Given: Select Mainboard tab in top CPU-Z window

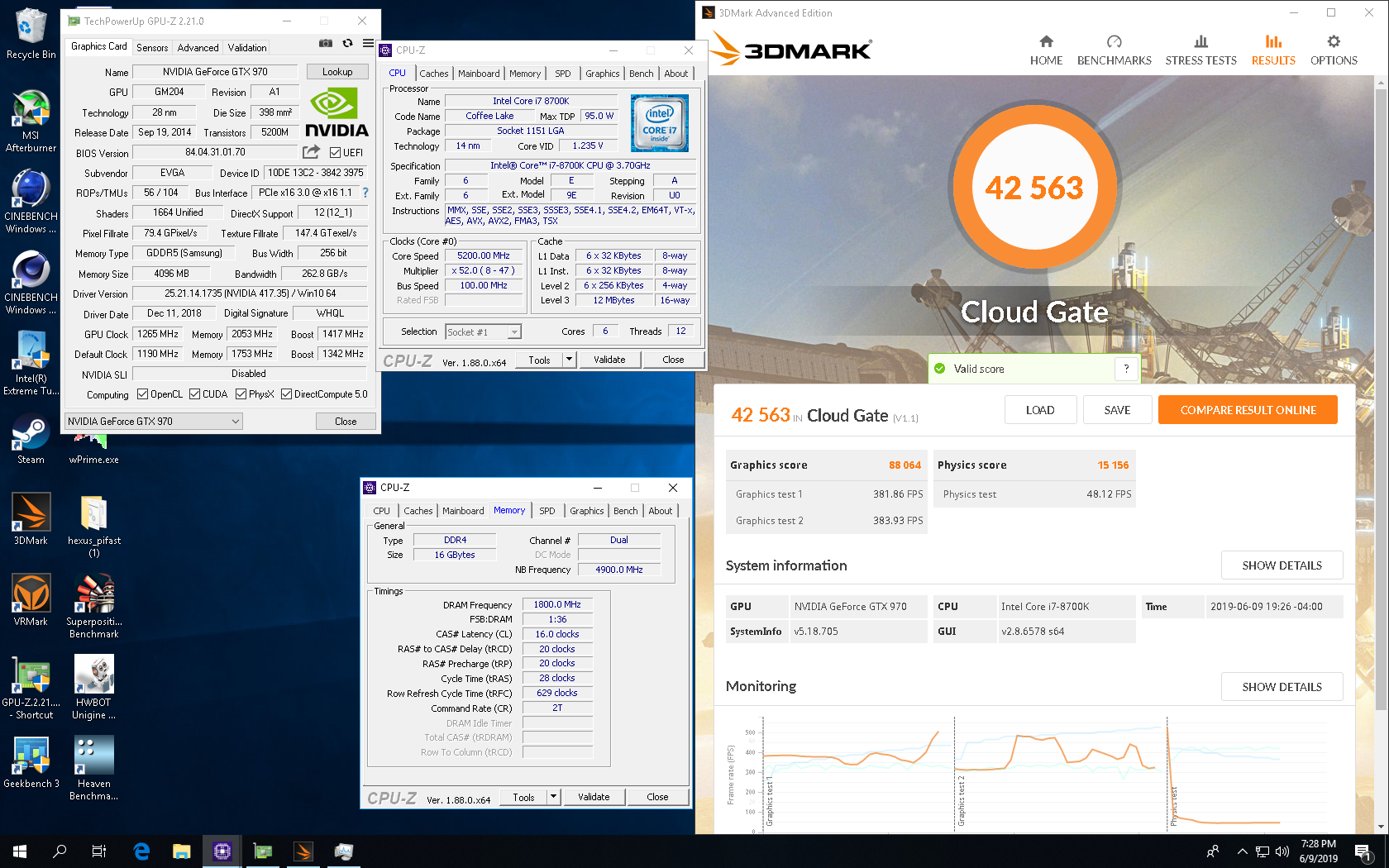Looking at the screenshot, I should pyautogui.click(x=479, y=74).
